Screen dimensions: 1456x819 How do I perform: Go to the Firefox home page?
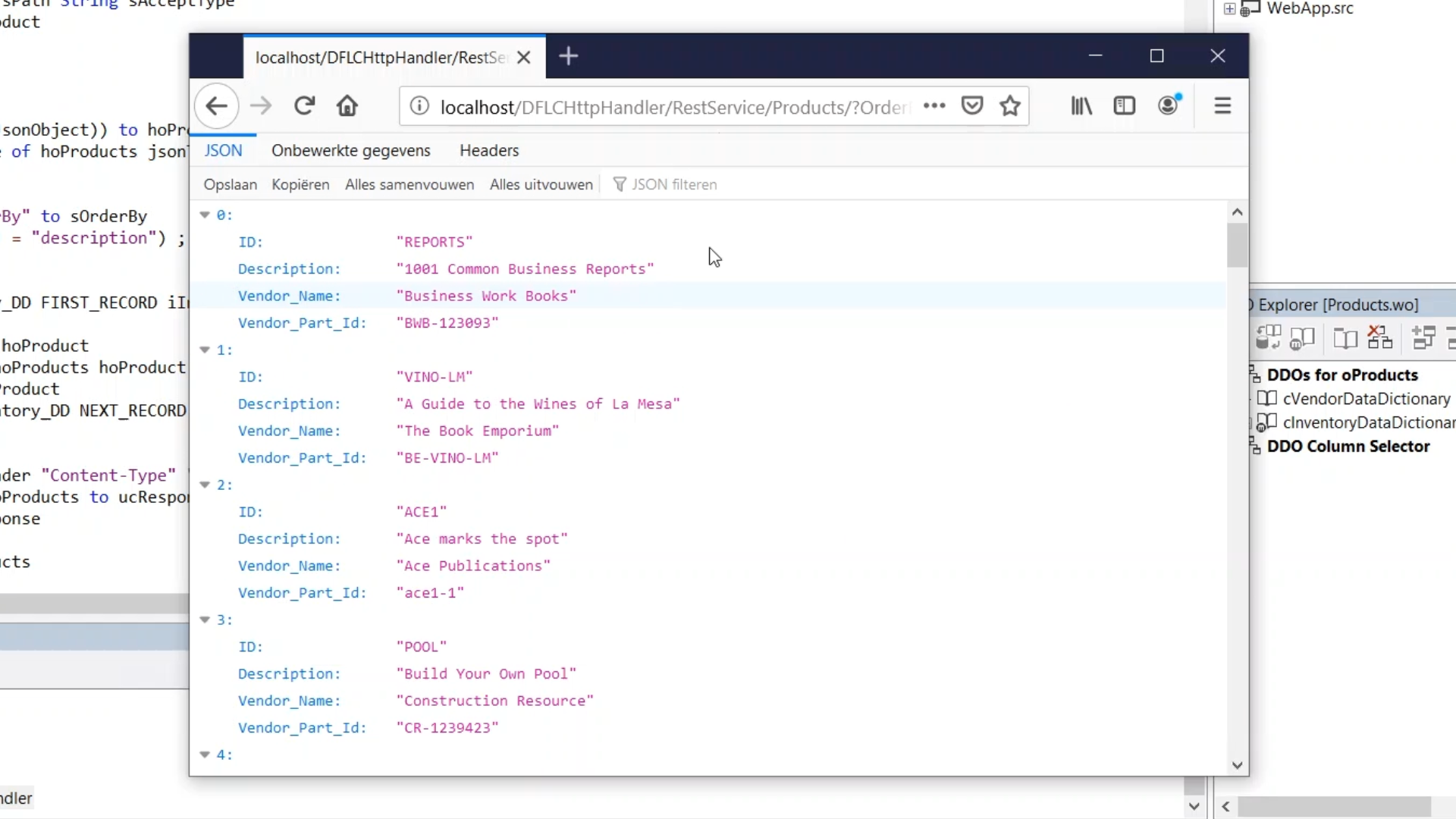pyautogui.click(x=347, y=106)
